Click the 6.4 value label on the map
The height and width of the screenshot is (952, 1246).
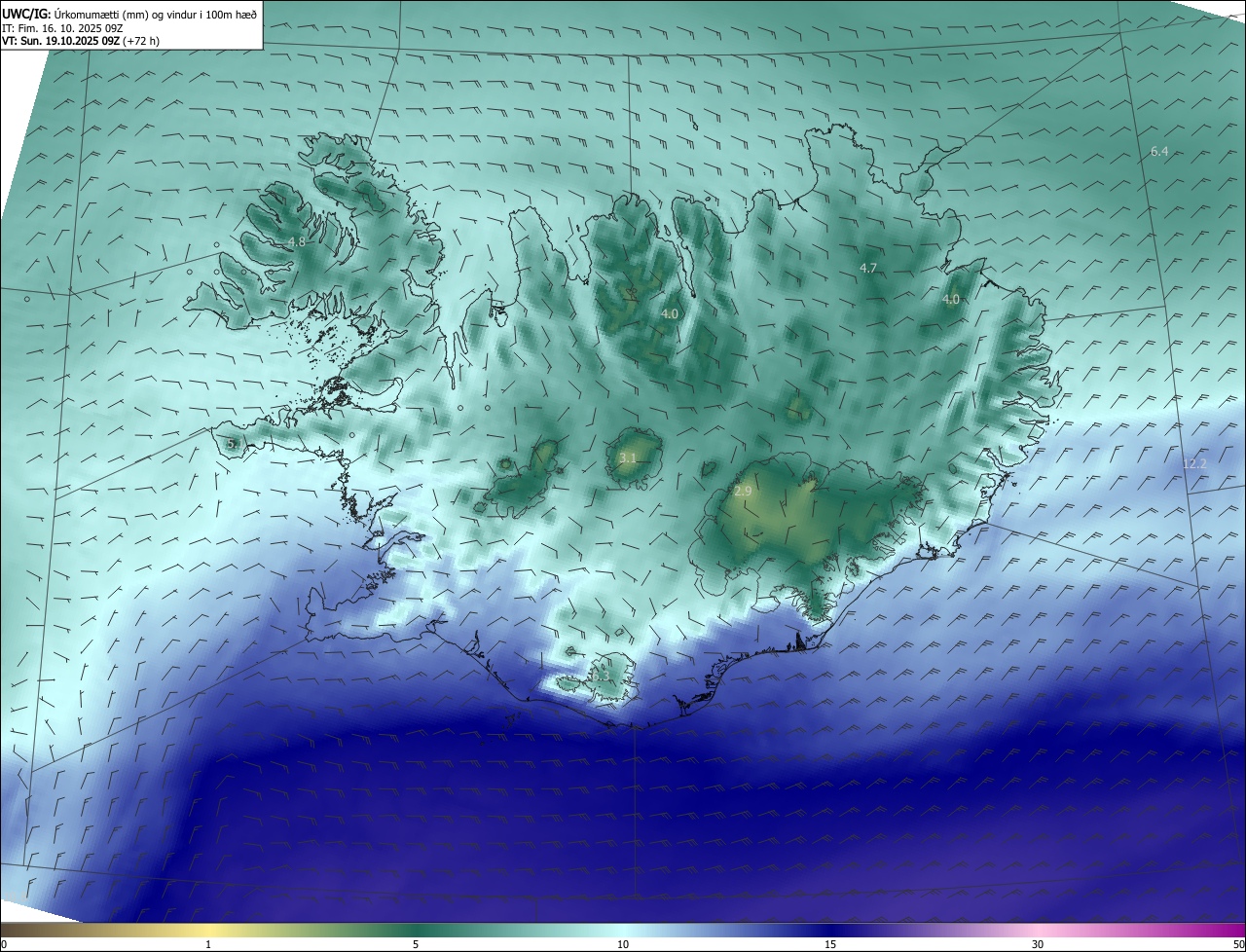click(1159, 152)
